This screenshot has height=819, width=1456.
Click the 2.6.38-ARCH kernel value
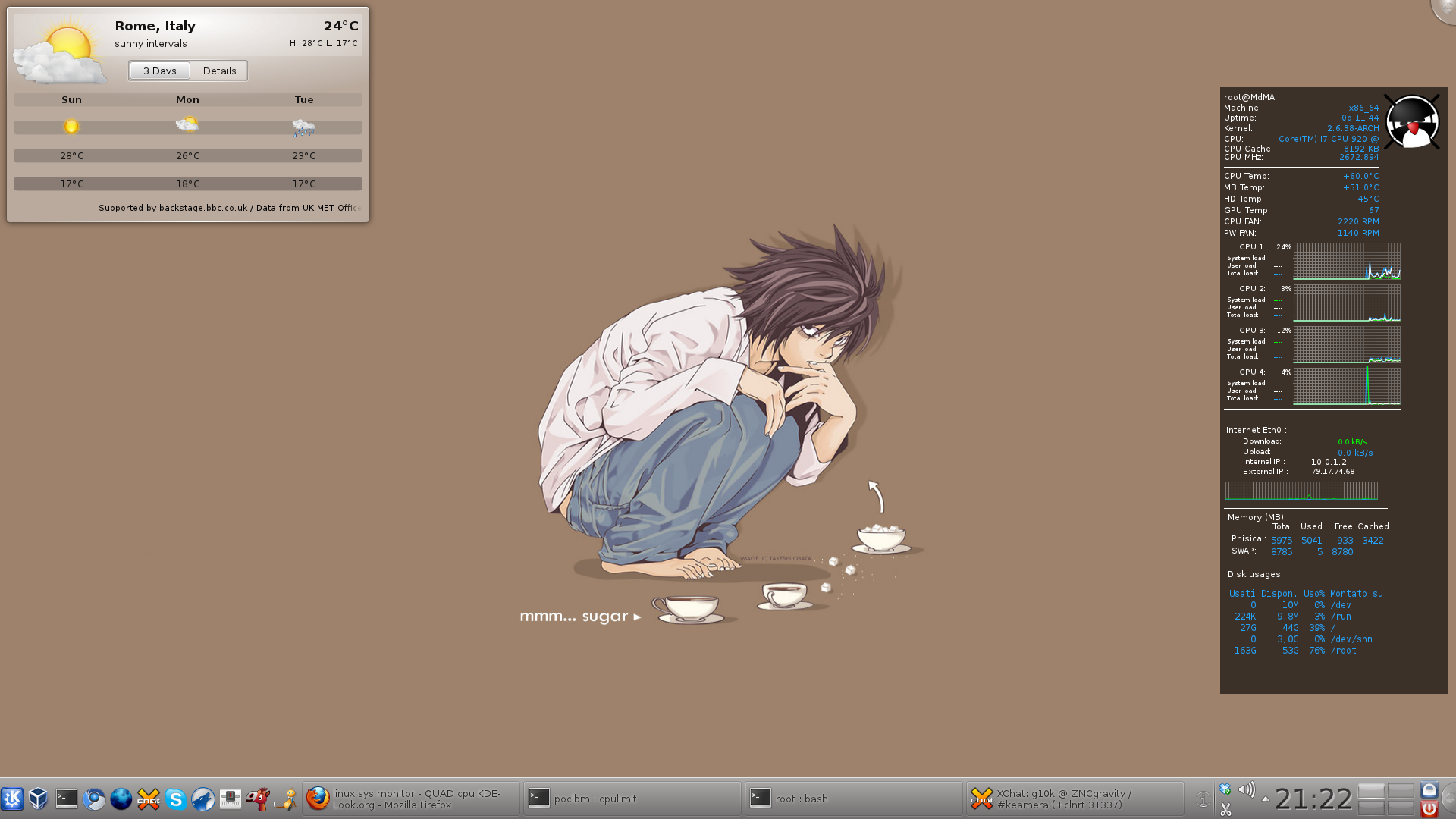coord(1353,128)
